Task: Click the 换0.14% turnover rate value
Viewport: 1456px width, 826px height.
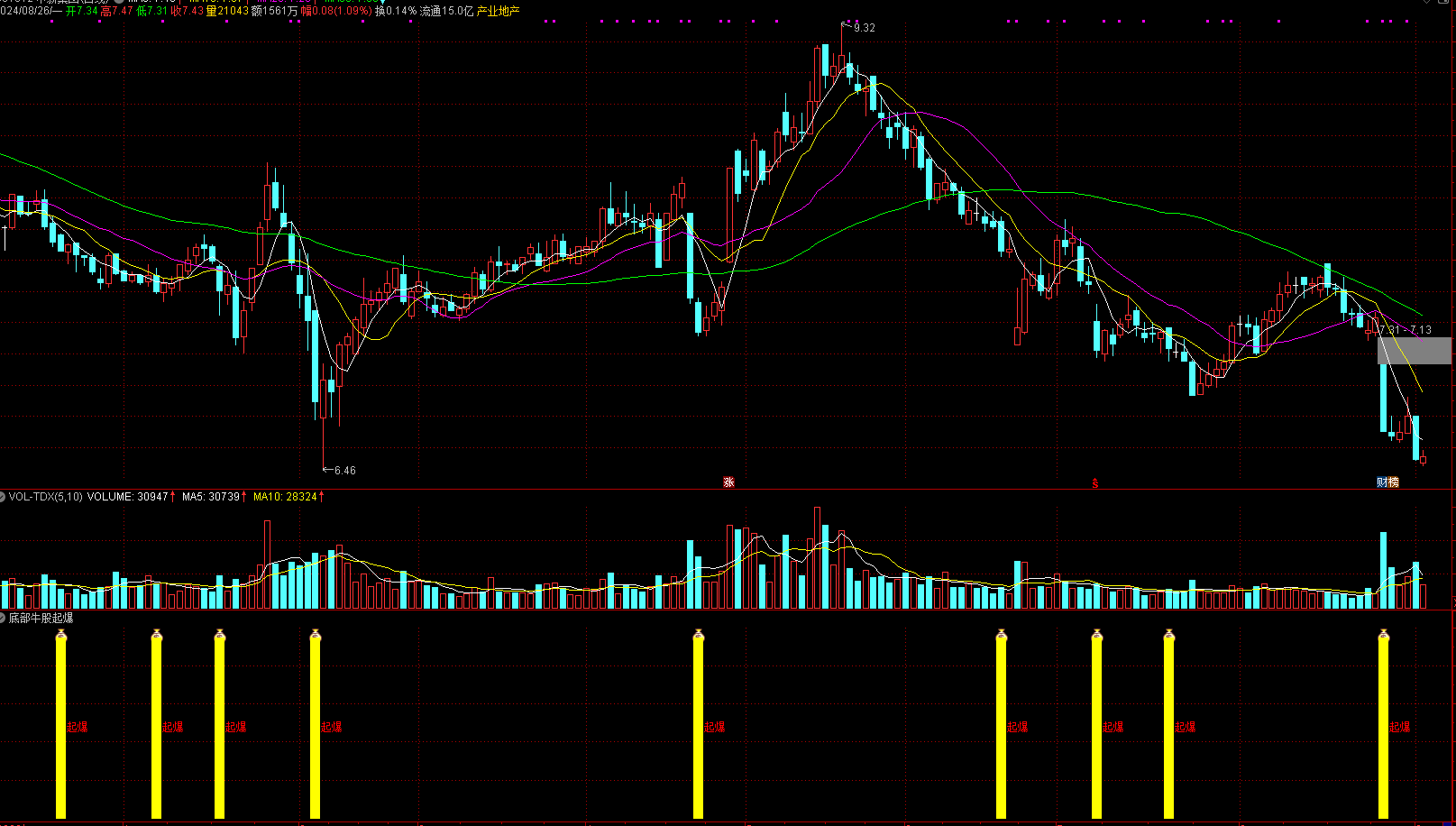Action: click(396, 11)
